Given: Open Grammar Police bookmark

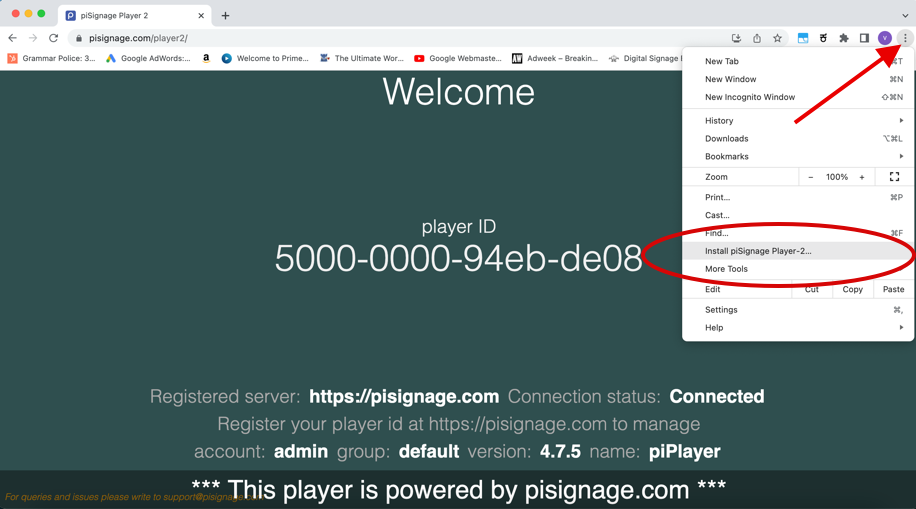Looking at the screenshot, I should coord(51,58).
